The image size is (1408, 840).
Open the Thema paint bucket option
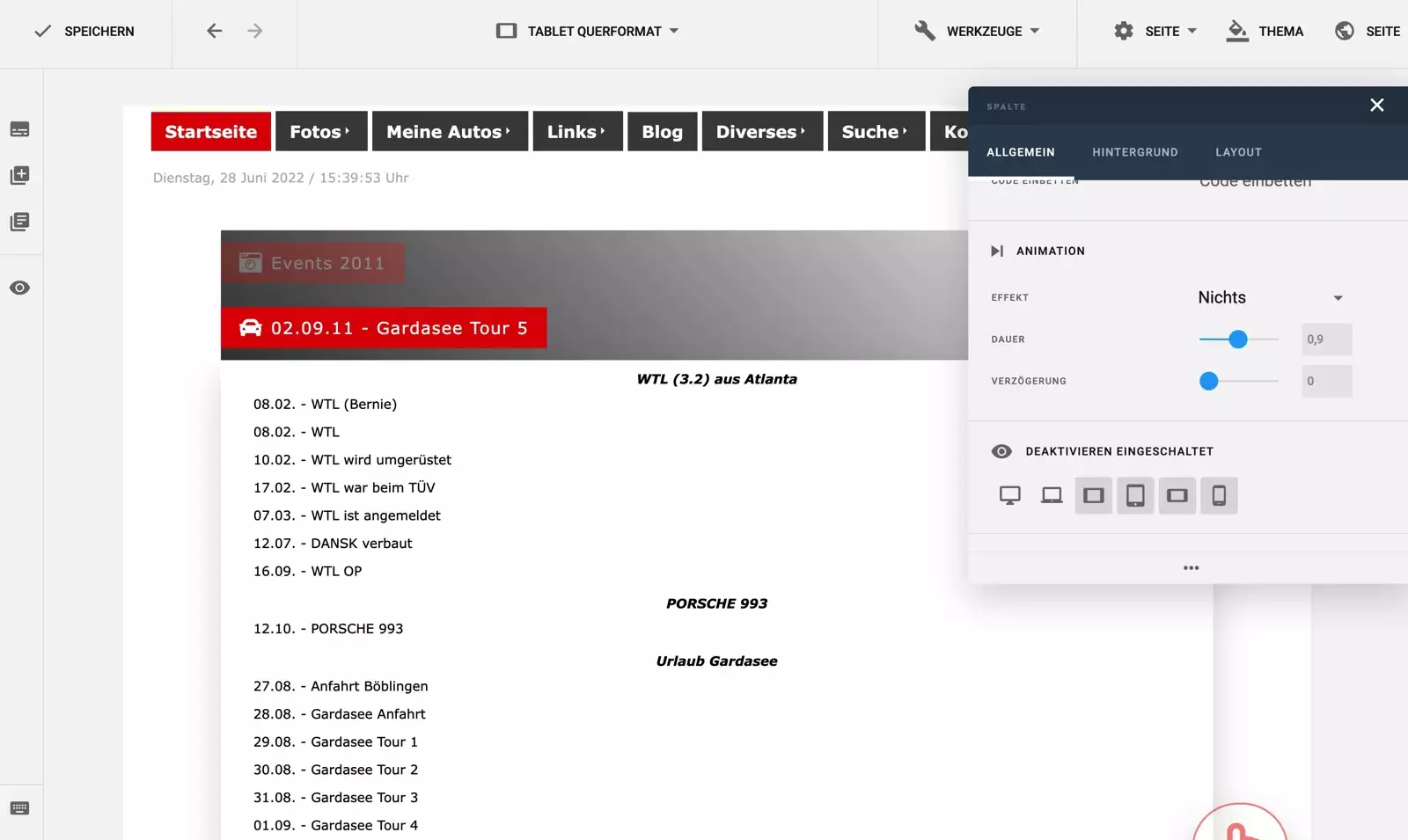pyautogui.click(x=1265, y=31)
